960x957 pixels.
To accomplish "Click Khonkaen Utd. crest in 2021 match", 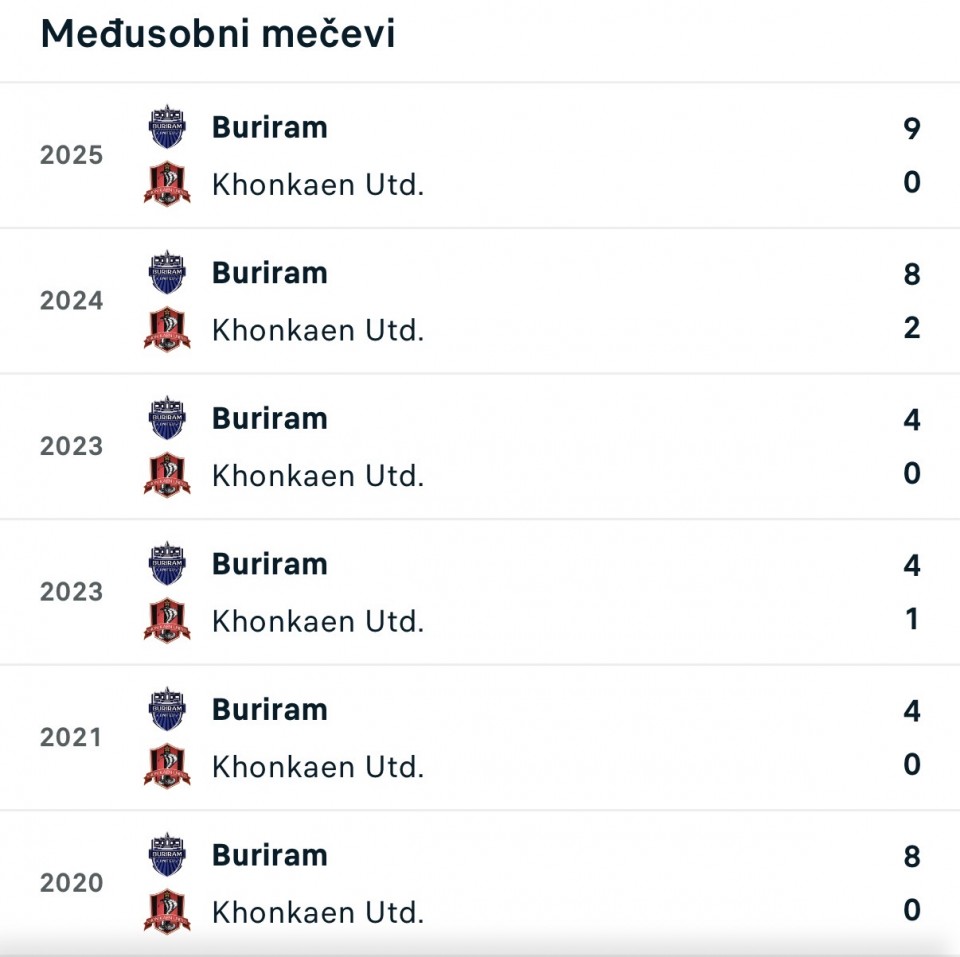I will coord(167,766).
